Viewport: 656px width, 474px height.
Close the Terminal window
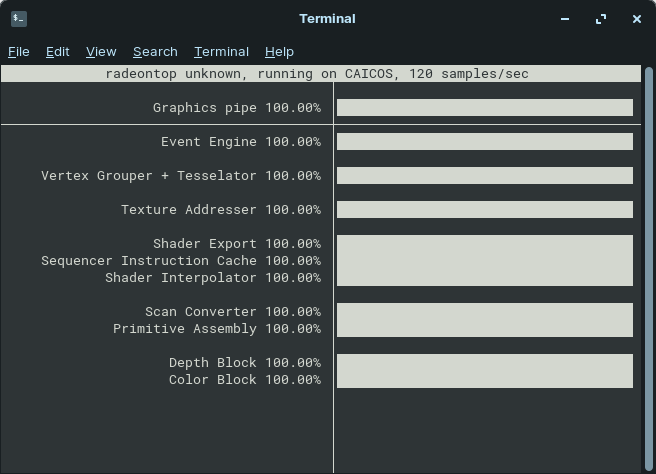637,18
